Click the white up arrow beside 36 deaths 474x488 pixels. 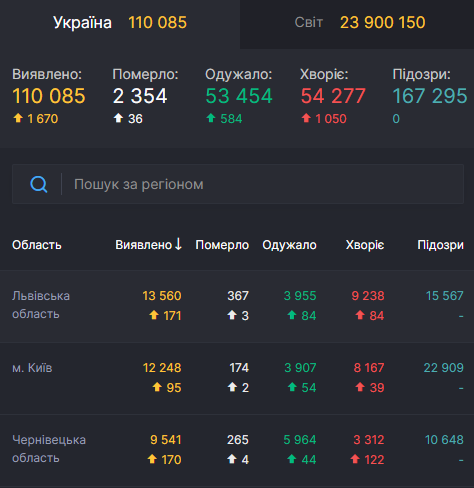pos(118,118)
